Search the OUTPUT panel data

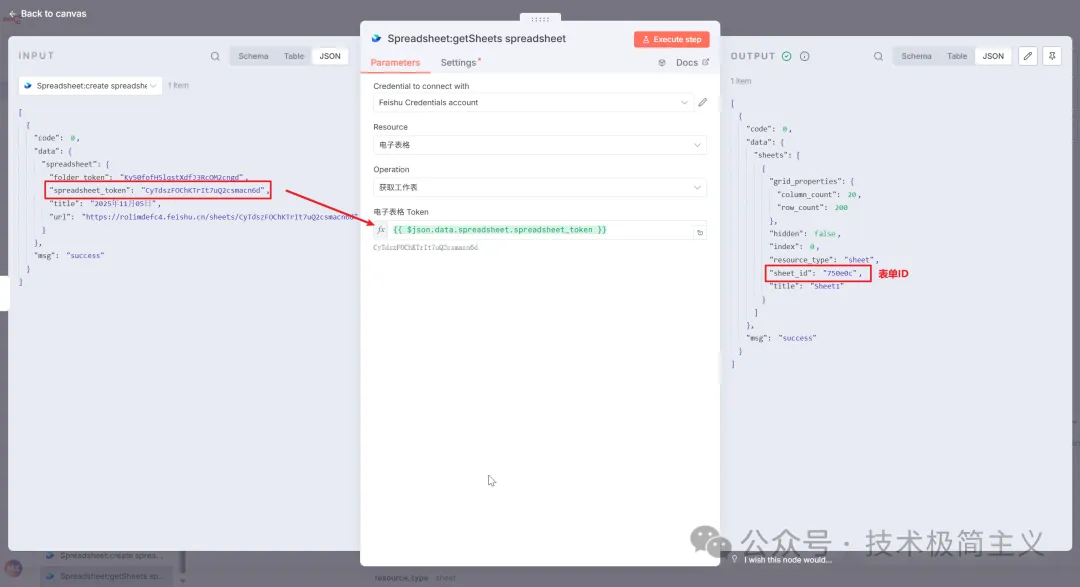[878, 56]
